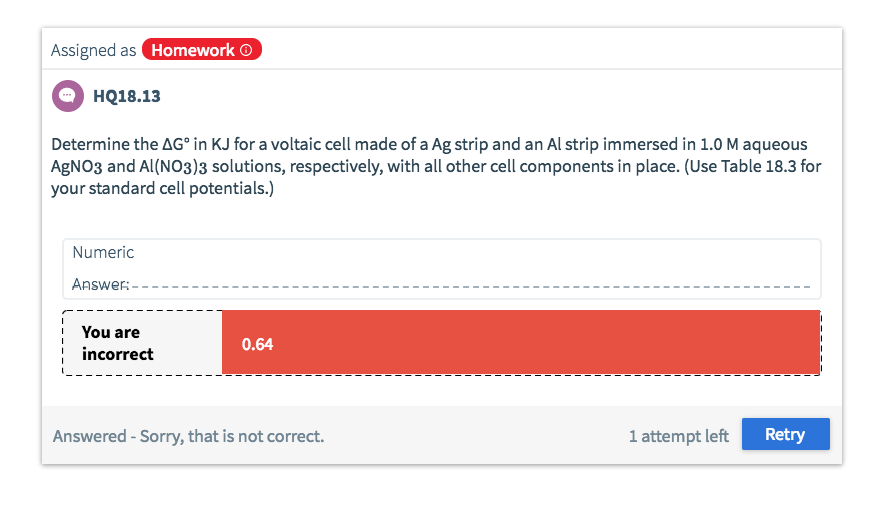Select the HQ18.13 question title
The image size is (894, 526).
(x=127, y=96)
